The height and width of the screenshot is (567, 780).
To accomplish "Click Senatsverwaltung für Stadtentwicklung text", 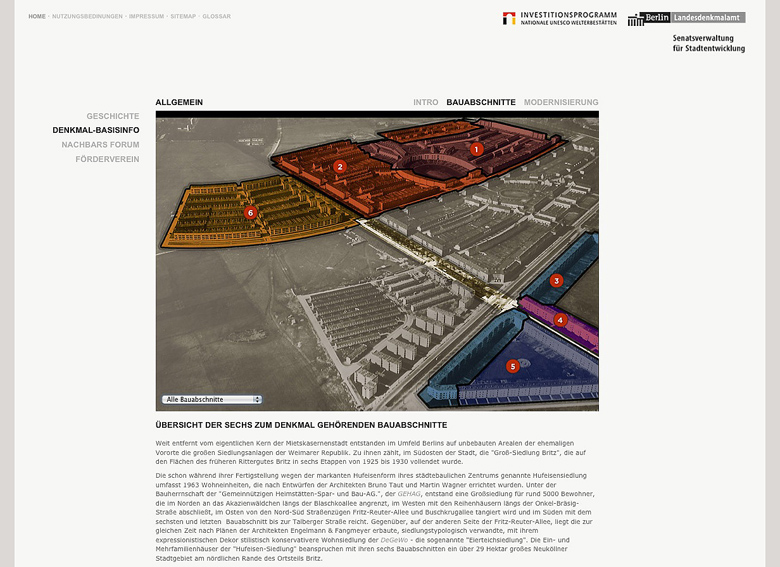I will coord(709,43).
